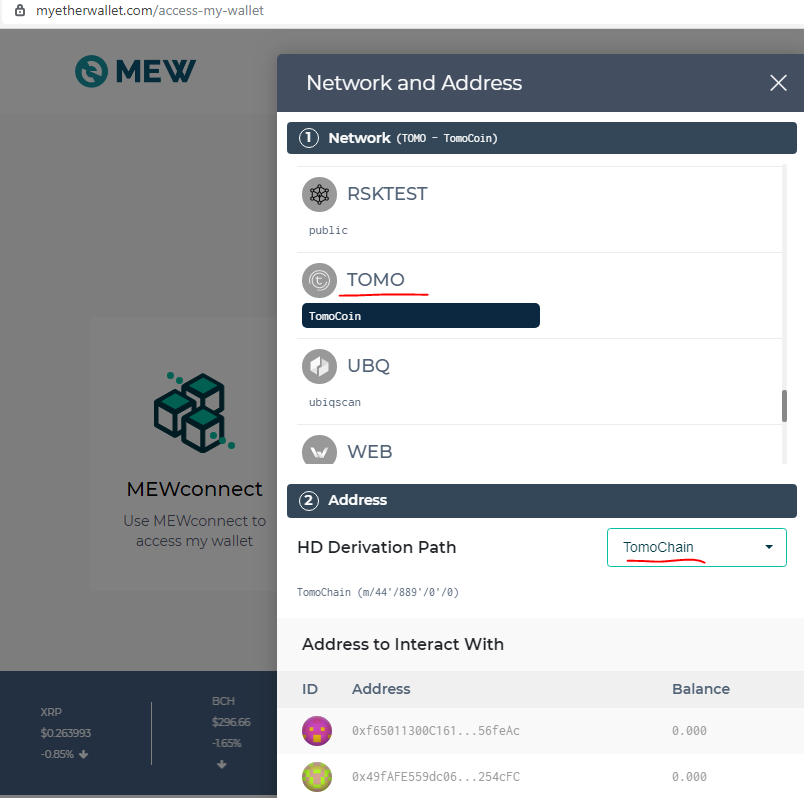Choose the UBQ network name
This screenshot has height=798, width=804.
[x=369, y=366]
